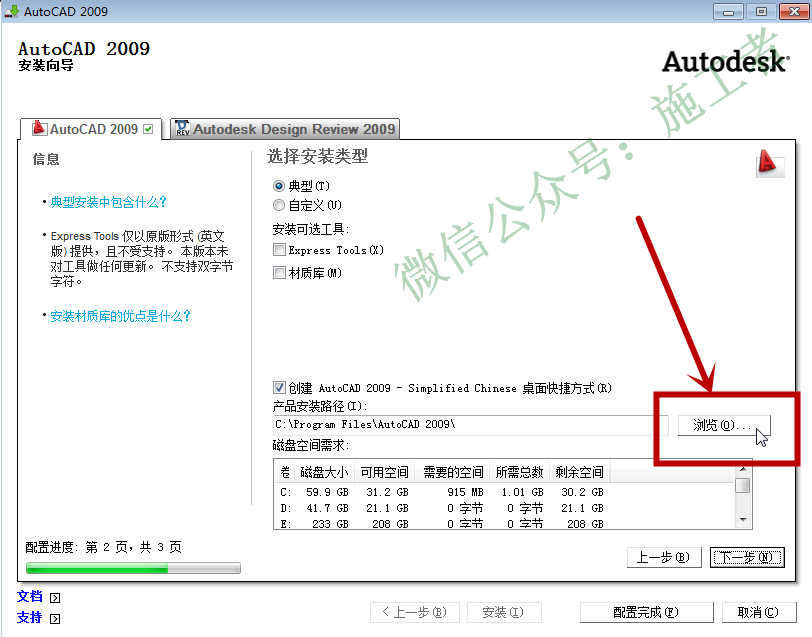Click the green 配置进度 progress bar

coord(133,568)
